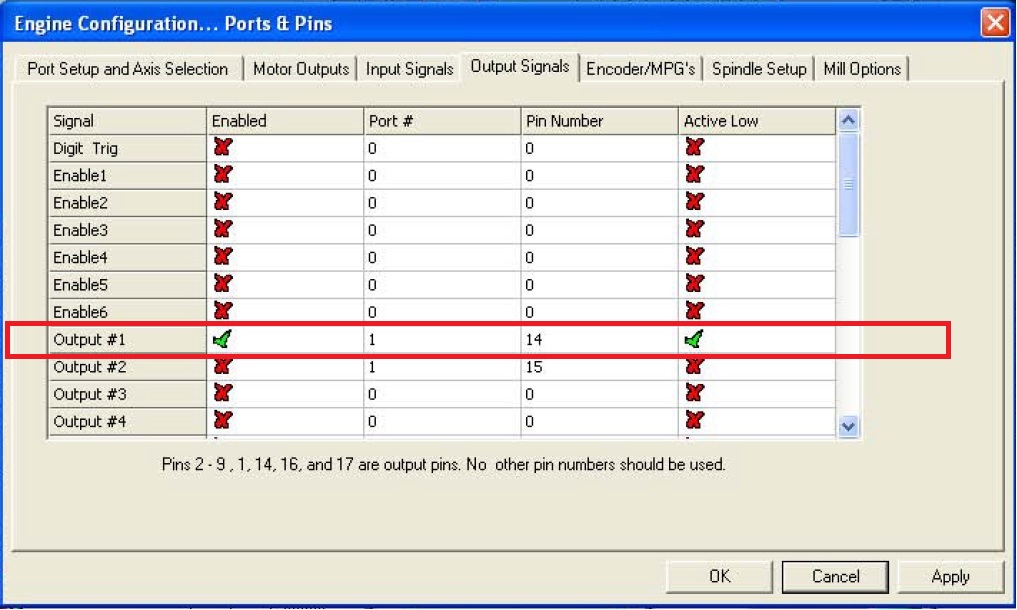
Task: Click the signal list scrollbar thumb
Action: coord(848,185)
